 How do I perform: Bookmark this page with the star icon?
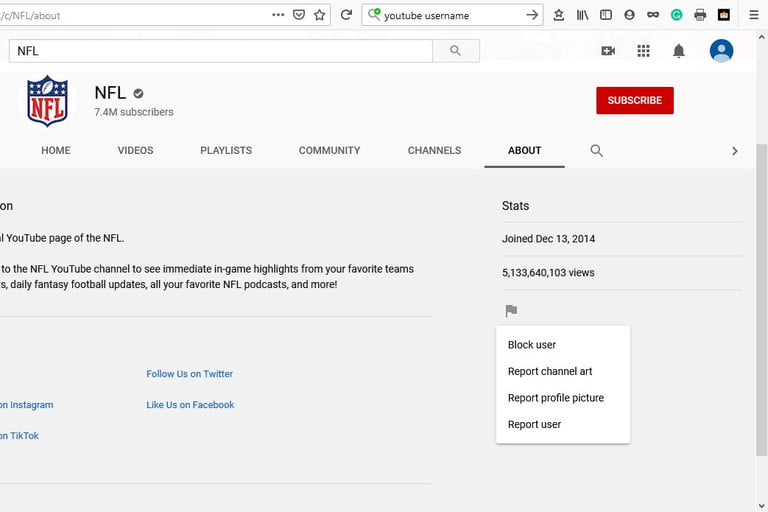click(320, 15)
